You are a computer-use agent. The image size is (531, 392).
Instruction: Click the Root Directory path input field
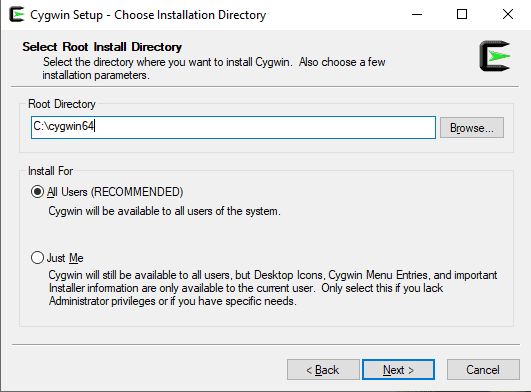233,127
